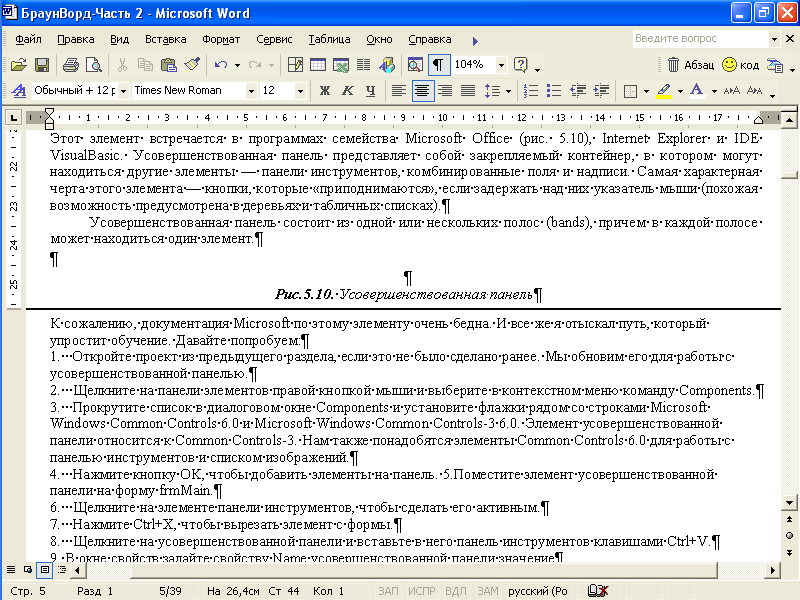Click the bulleted list icon
This screenshot has width=800, height=600.
coord(554,91)
